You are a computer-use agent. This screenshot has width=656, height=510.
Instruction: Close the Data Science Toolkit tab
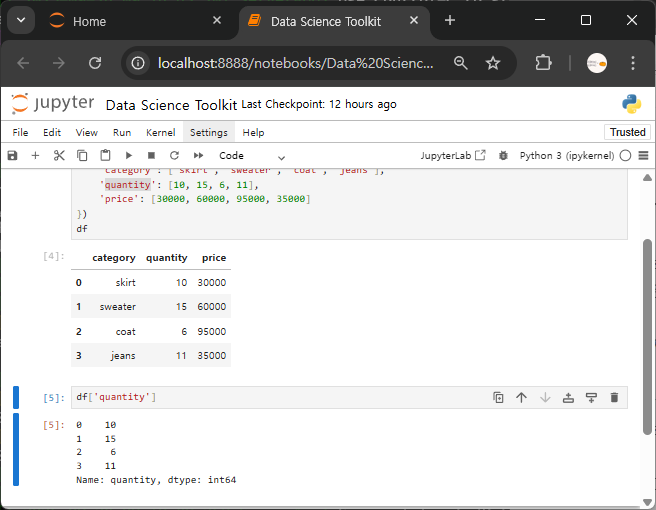[414, 20]
